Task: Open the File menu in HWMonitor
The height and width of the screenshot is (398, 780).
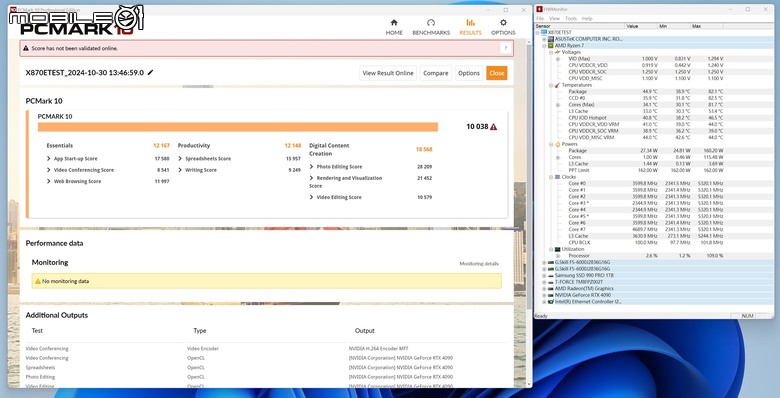Action: pos(540,18)
